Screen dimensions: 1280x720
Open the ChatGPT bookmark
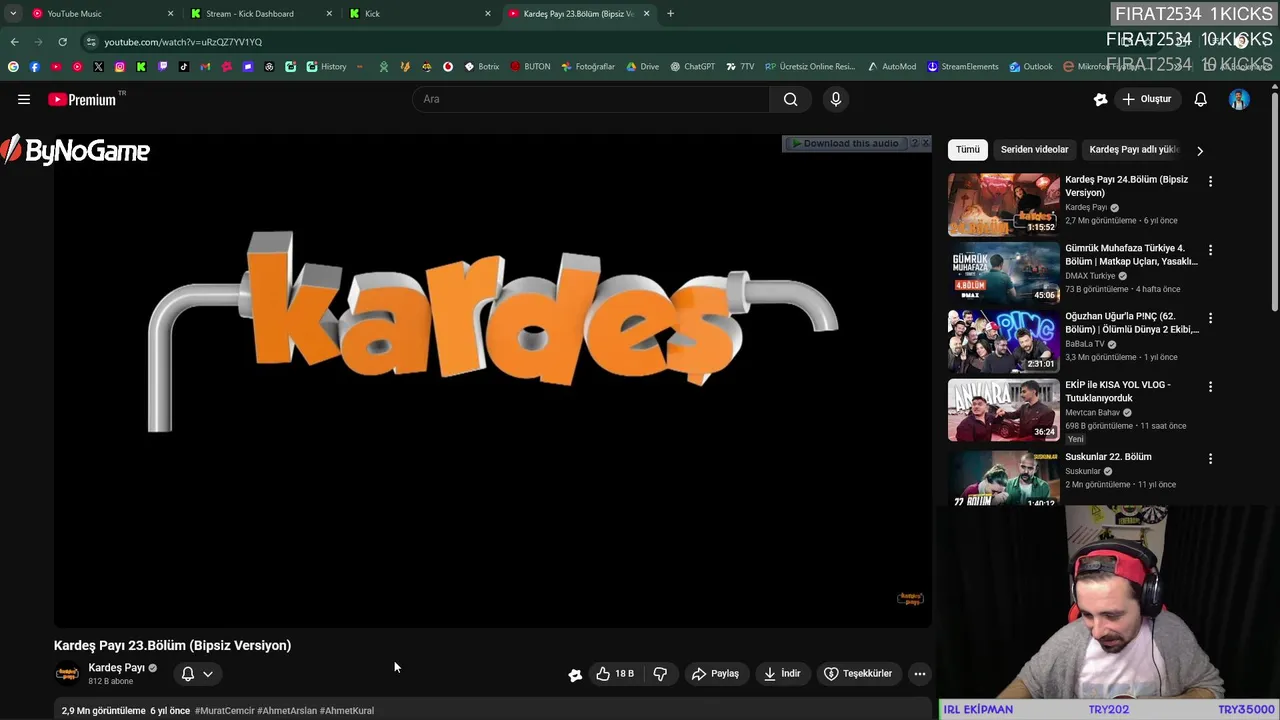tap(692, 67)
